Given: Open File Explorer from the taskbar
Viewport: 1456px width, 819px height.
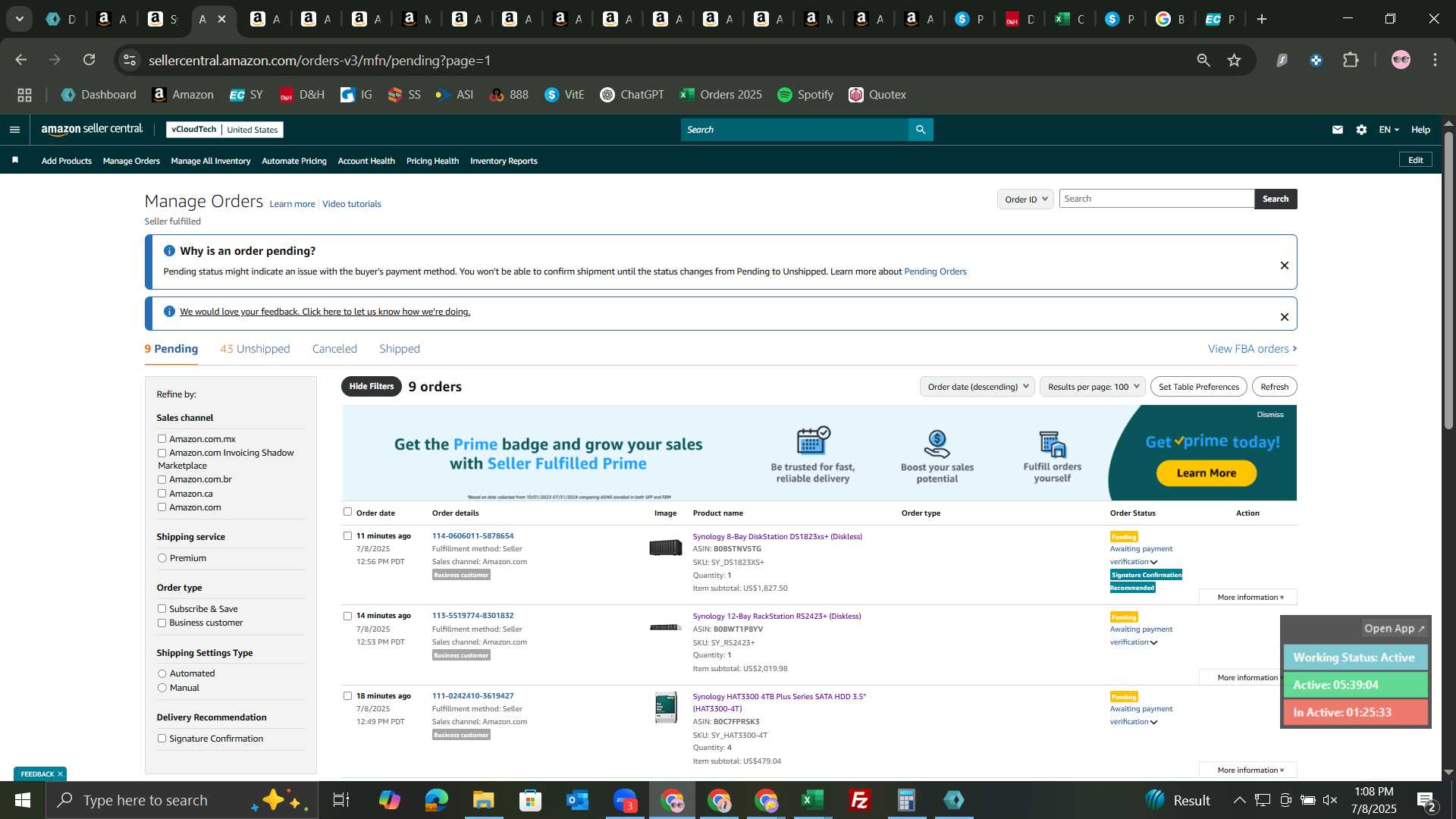Looking at the screenshot, I should [x=483, y=800].
